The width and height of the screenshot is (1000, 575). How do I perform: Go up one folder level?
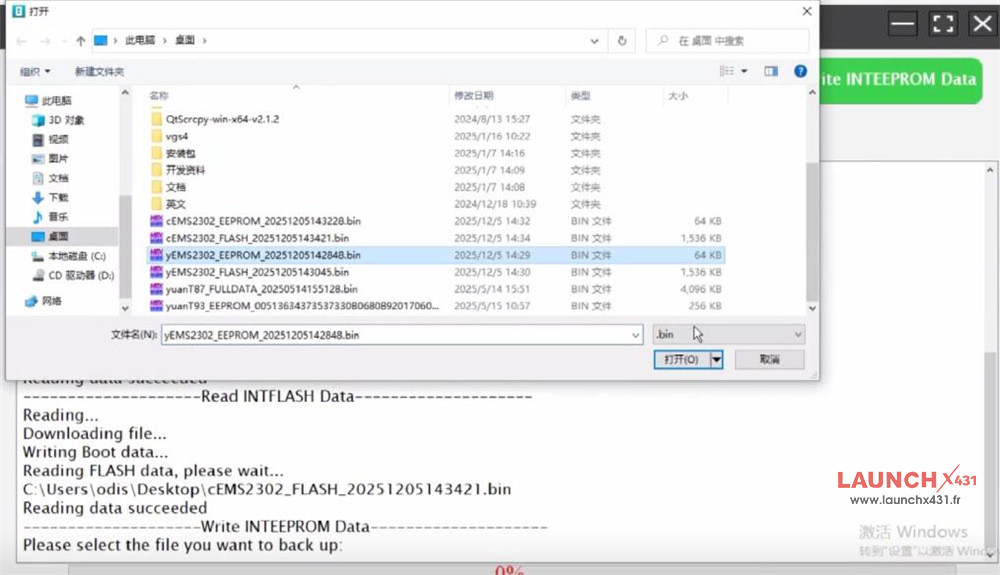coord(80,41)
